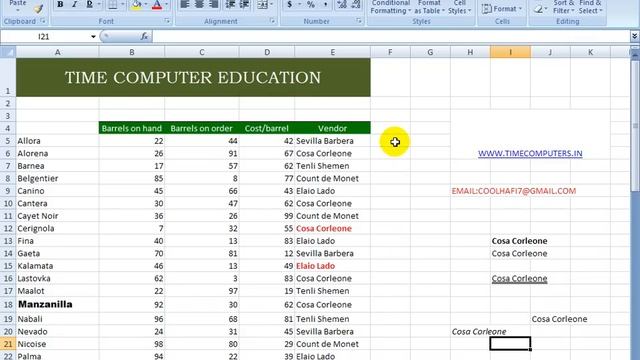
Task: Select column A header
Action: [x=58, y=52]
